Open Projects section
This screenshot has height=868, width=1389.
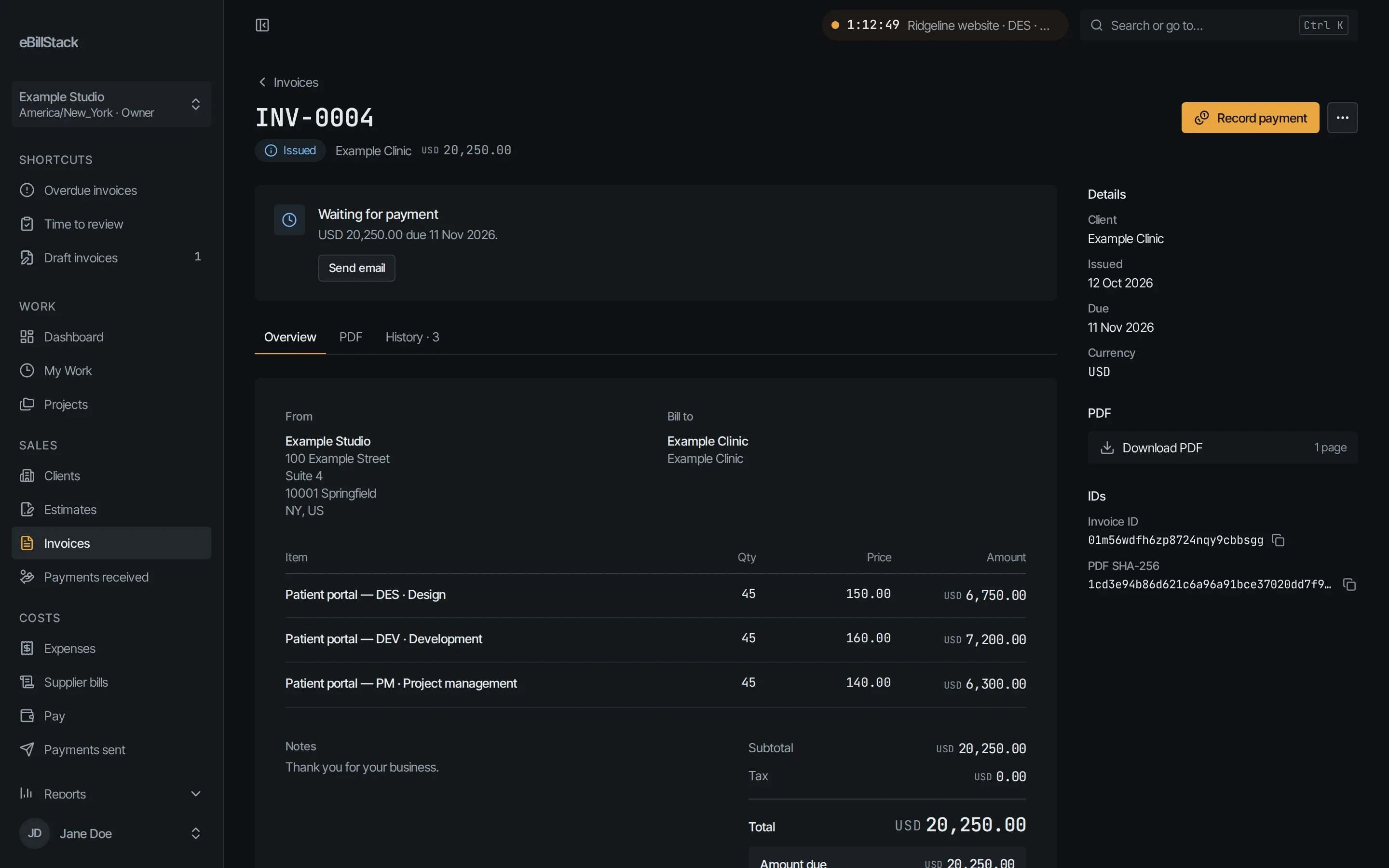(111, 405)
